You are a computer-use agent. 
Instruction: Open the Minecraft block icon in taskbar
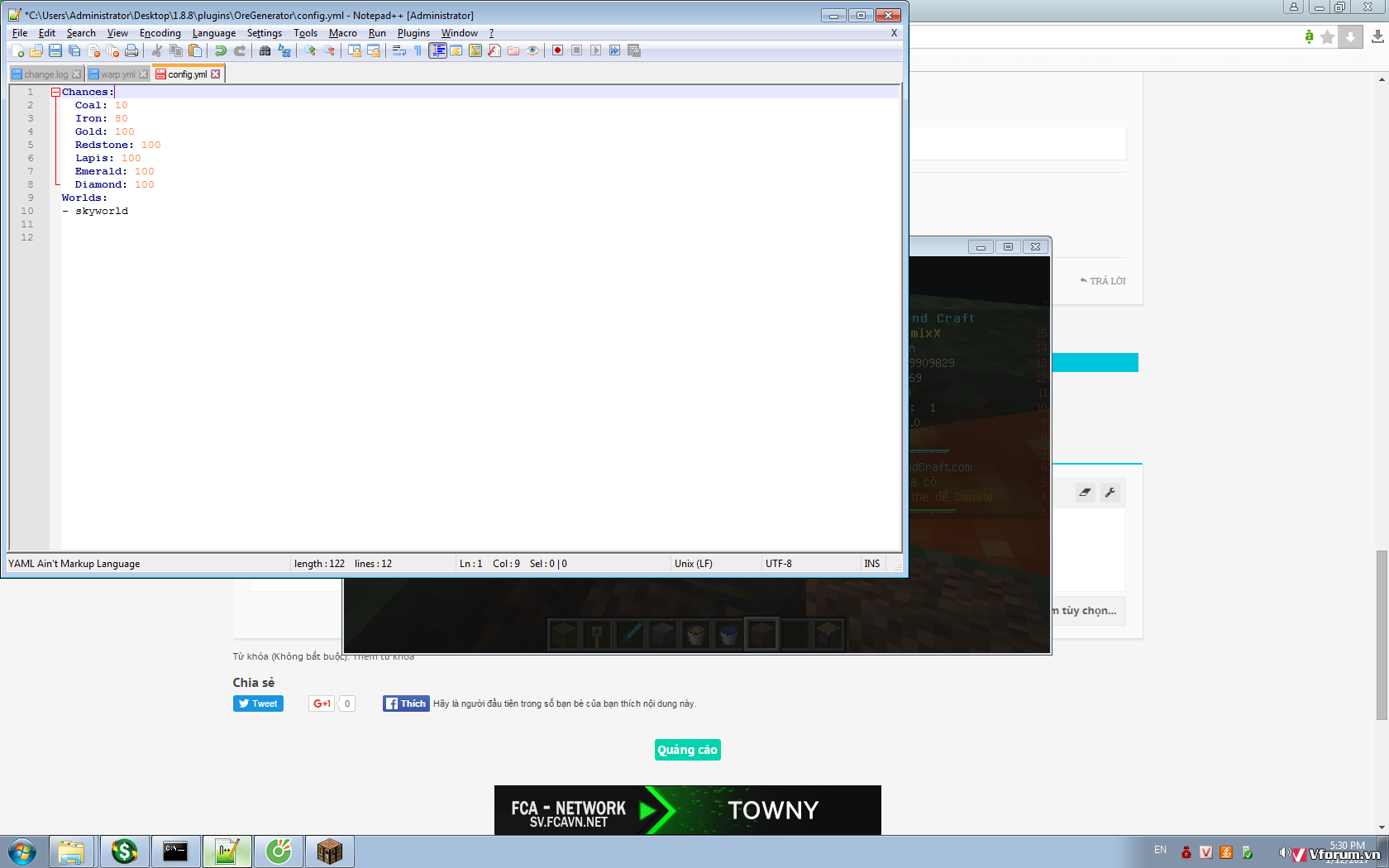coord(329,851)
